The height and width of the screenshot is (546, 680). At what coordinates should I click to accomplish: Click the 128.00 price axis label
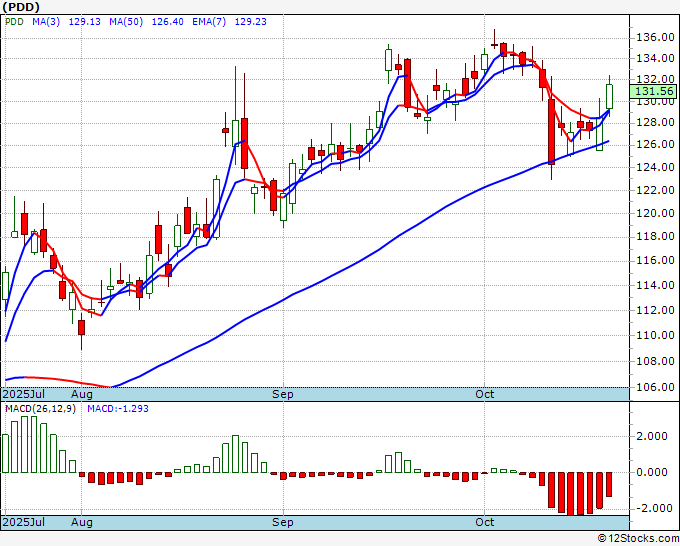coord(655,123)
